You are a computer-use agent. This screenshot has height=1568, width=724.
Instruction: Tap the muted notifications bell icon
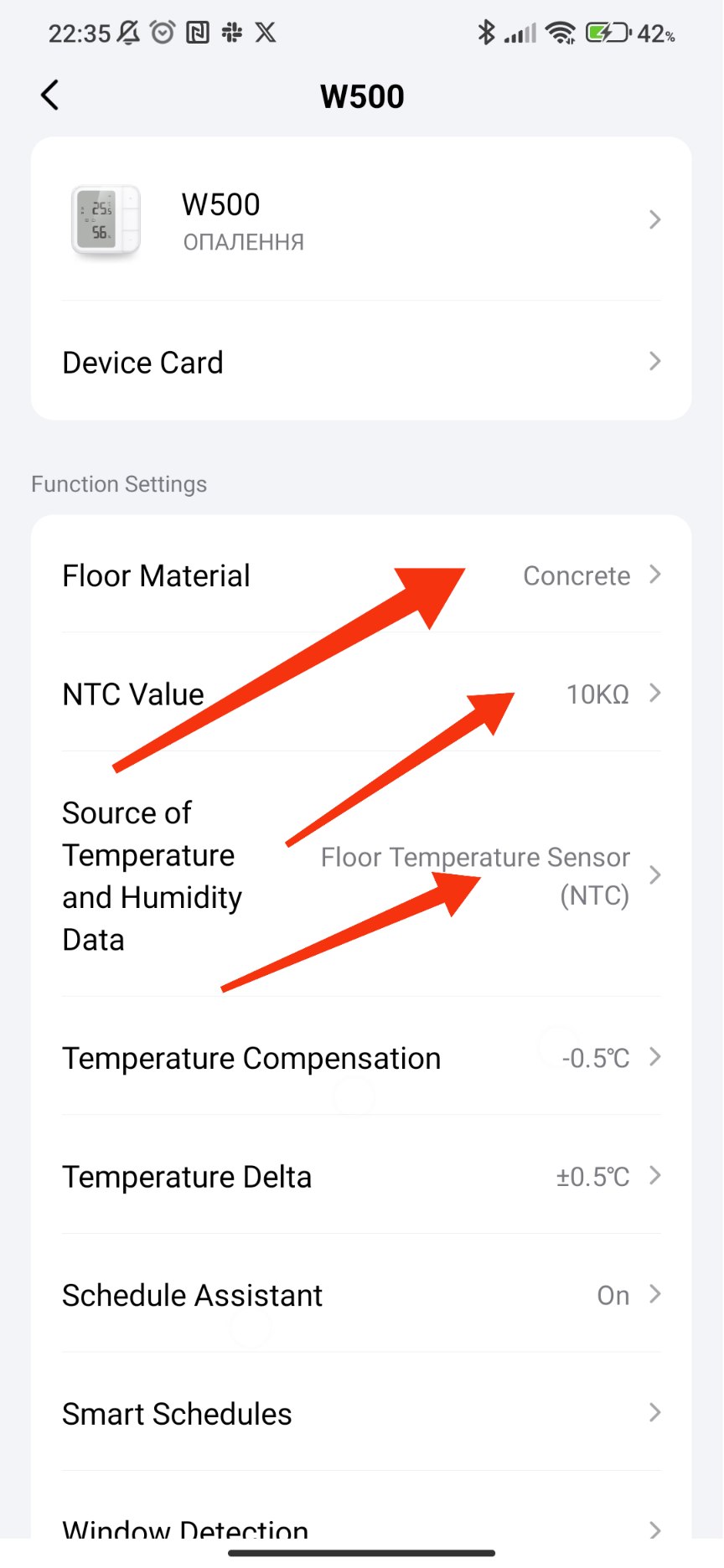click(x=128, y=33)
